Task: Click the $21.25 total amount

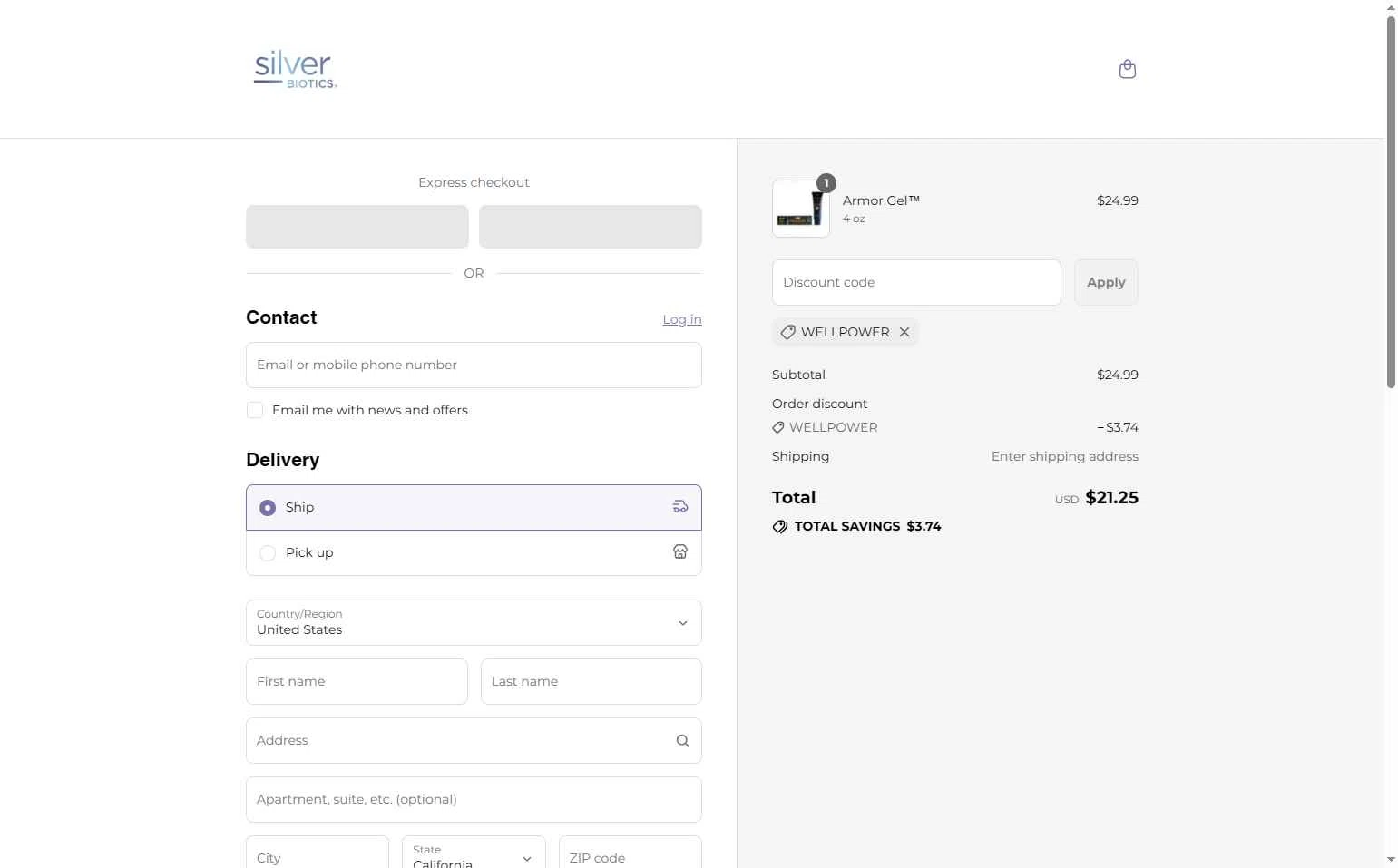Action: 1112,497
